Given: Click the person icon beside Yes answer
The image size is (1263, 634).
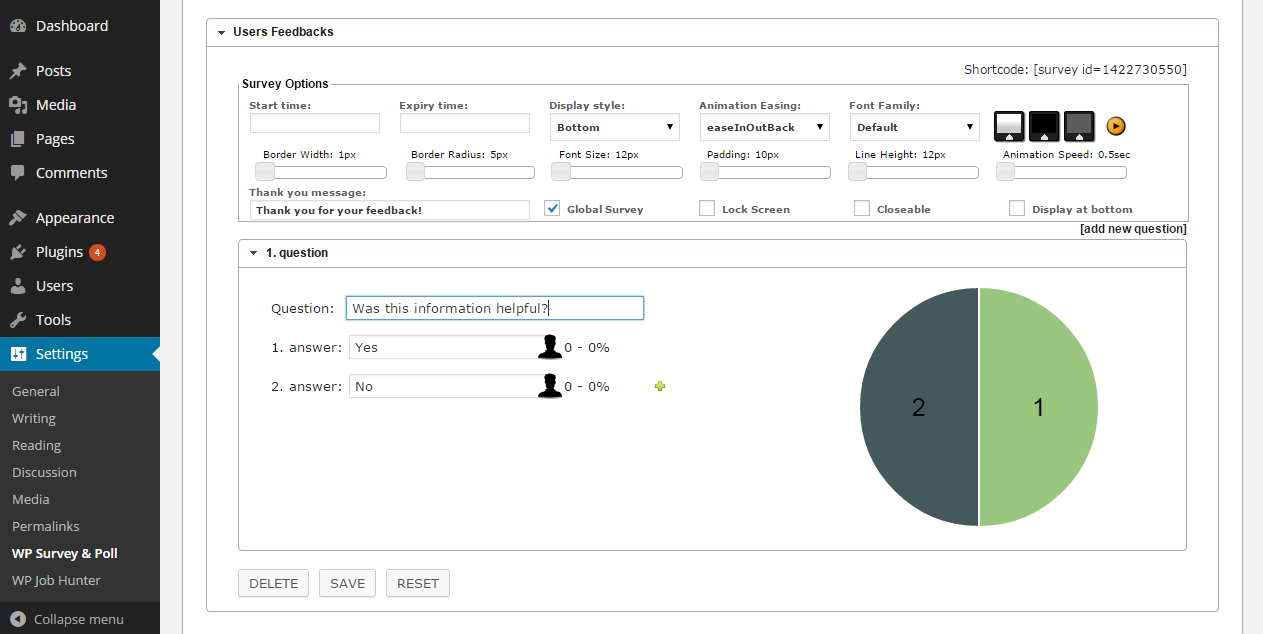Looking at the screenshot, I should tap(550, 347).
